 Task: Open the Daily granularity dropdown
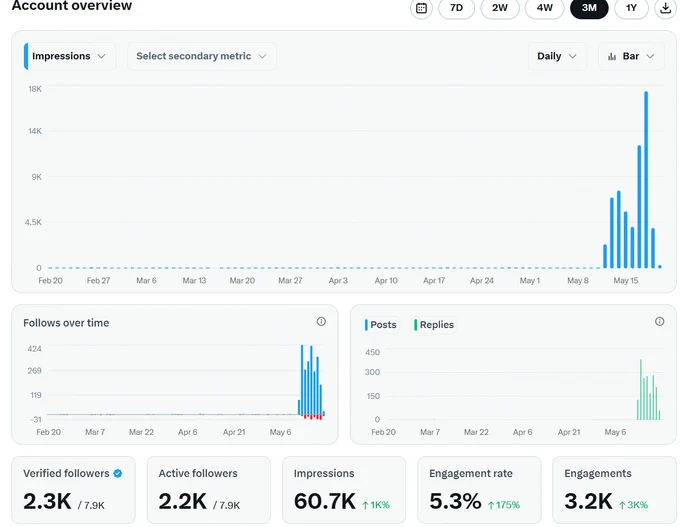point(557,56)
